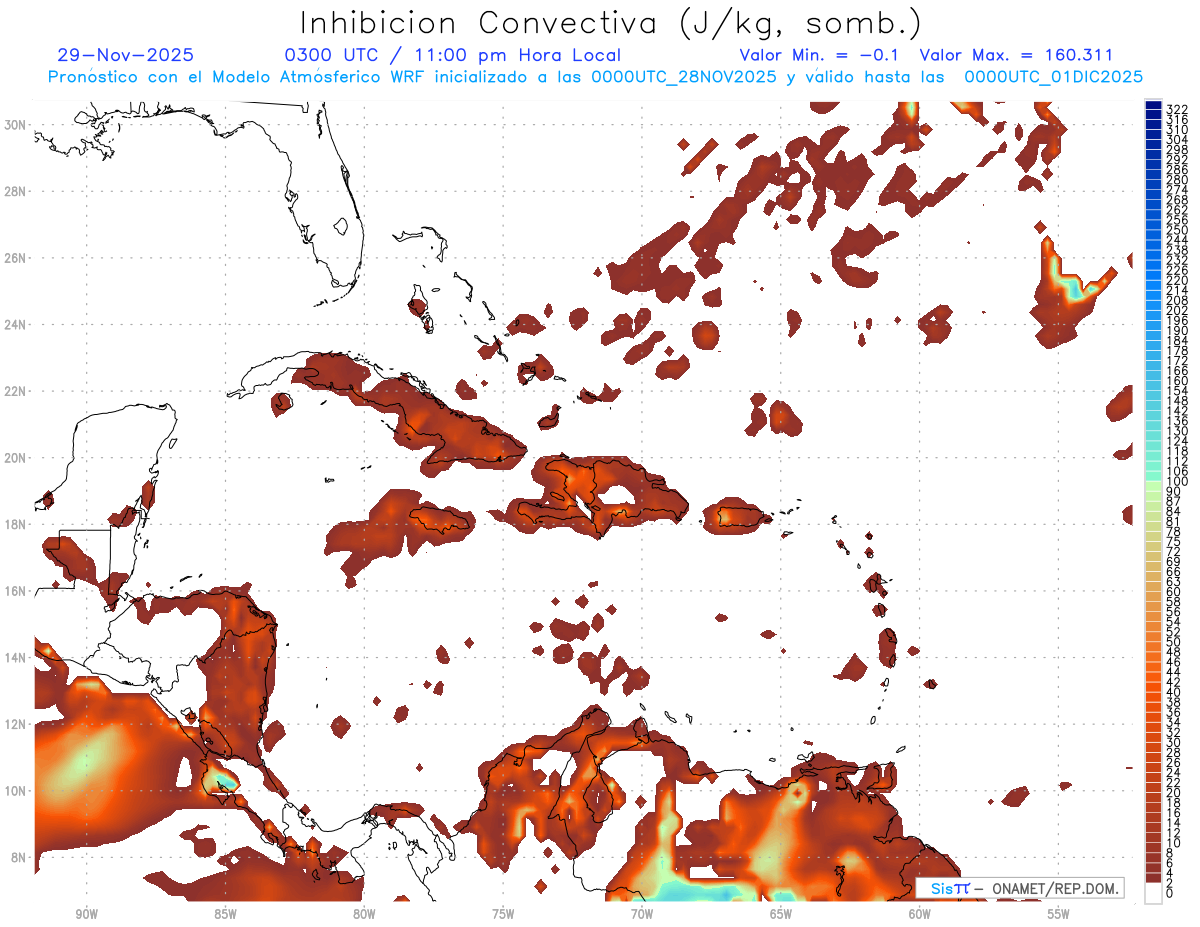Click the '60W' longitude label
1200x927 pixels.
click(920, 914)
